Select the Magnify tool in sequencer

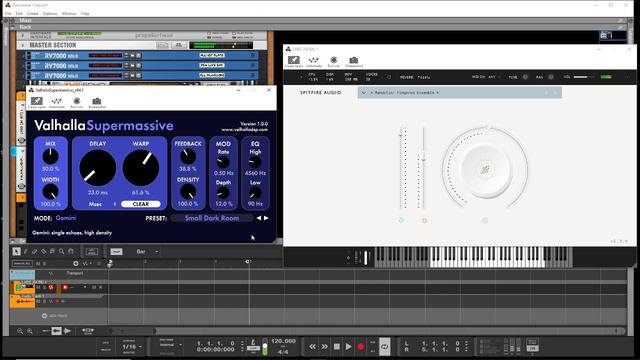point(61,251)
